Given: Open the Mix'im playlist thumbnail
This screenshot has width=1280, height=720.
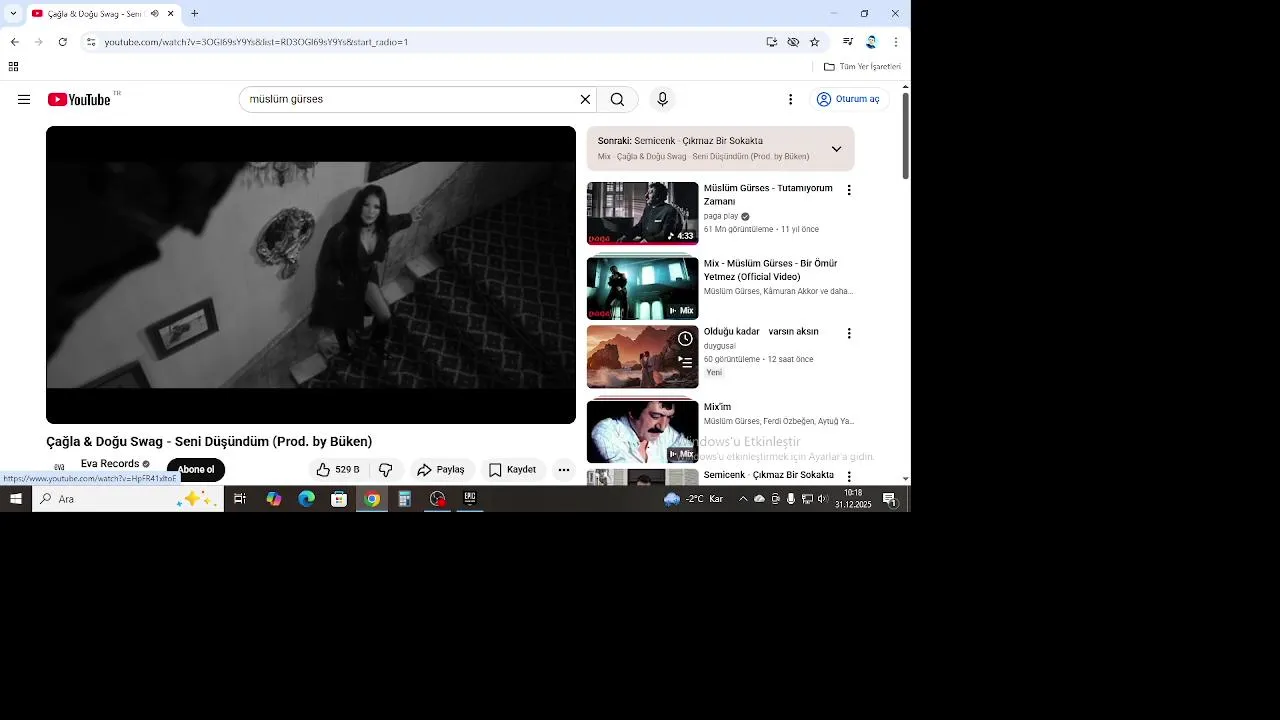Looking at the screenshot, I should pos(642,431).
